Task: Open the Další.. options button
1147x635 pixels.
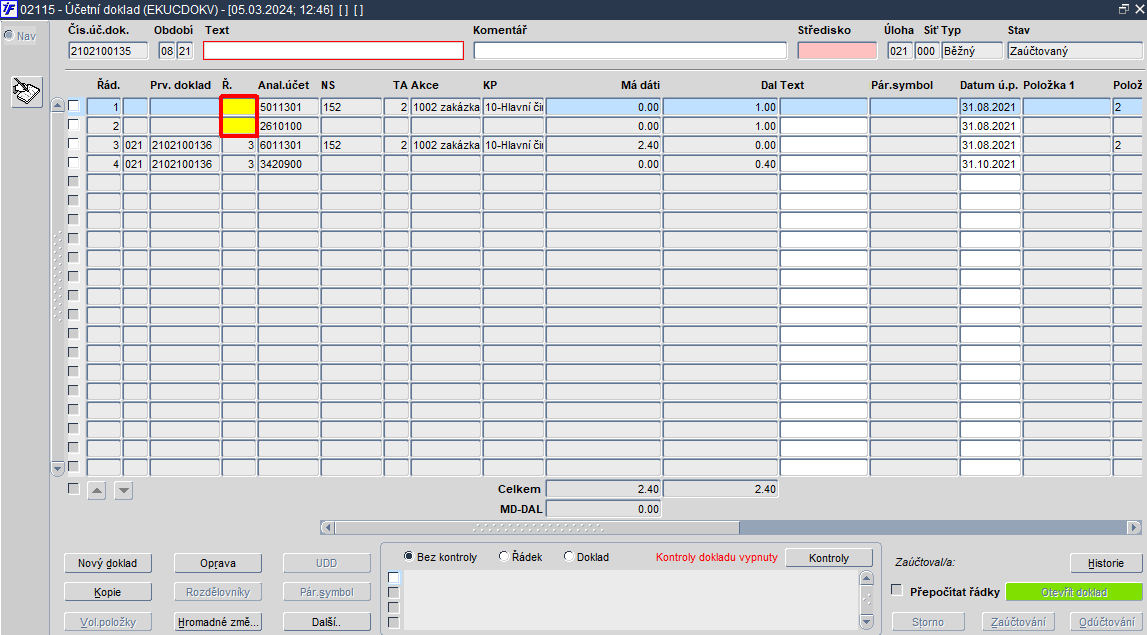Action: [326, 622]
